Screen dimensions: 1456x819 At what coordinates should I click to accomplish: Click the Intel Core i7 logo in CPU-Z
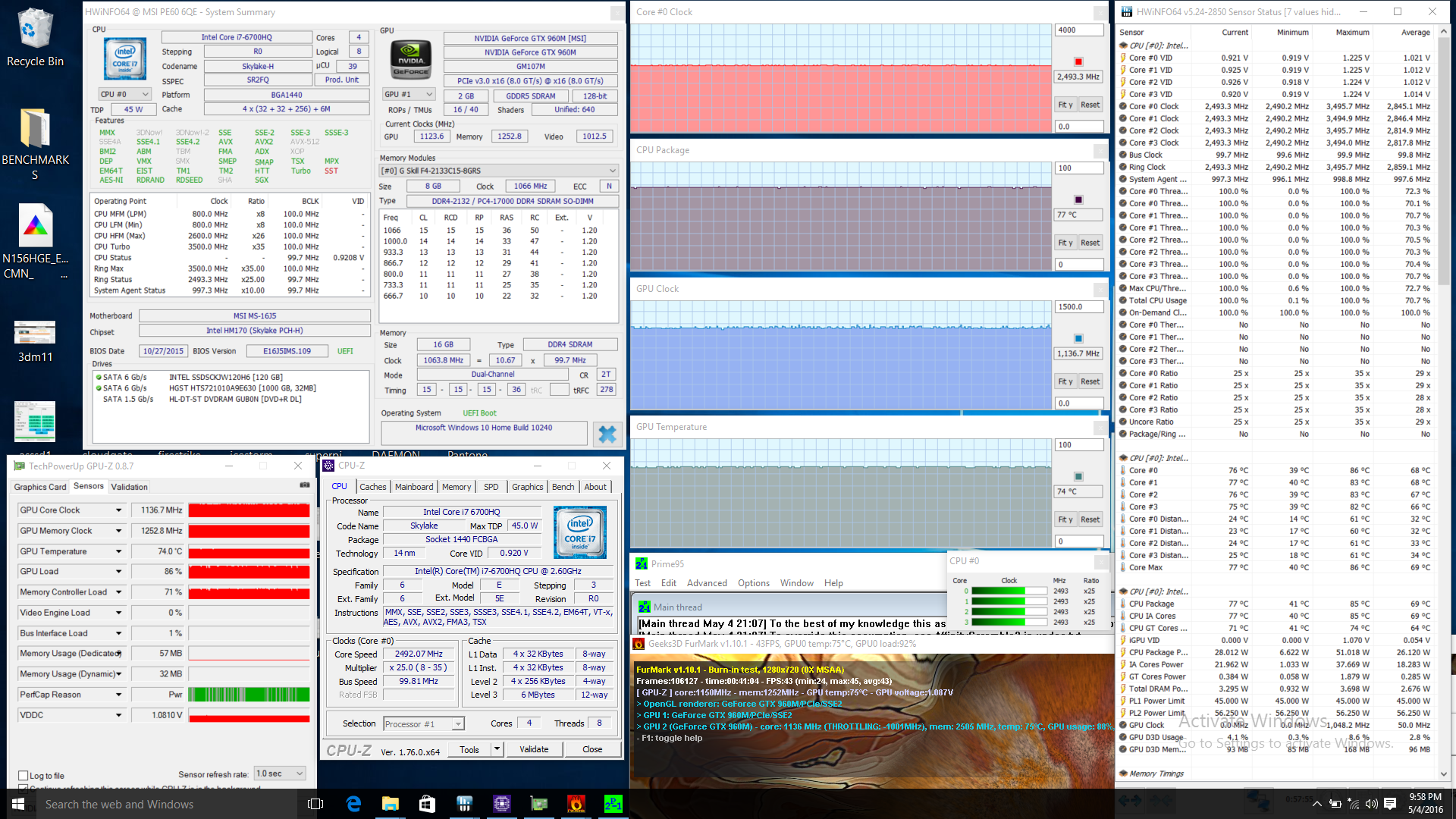click(580, 532)
